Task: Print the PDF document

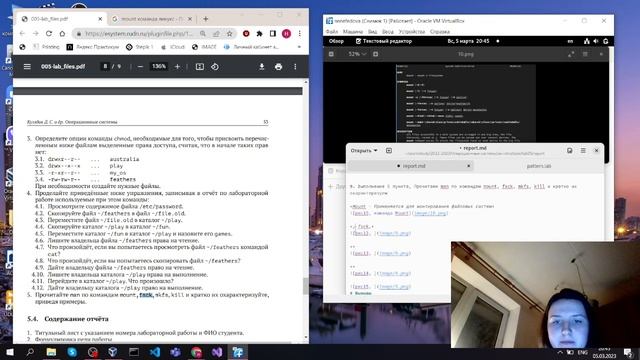Action: pos(278,67)
